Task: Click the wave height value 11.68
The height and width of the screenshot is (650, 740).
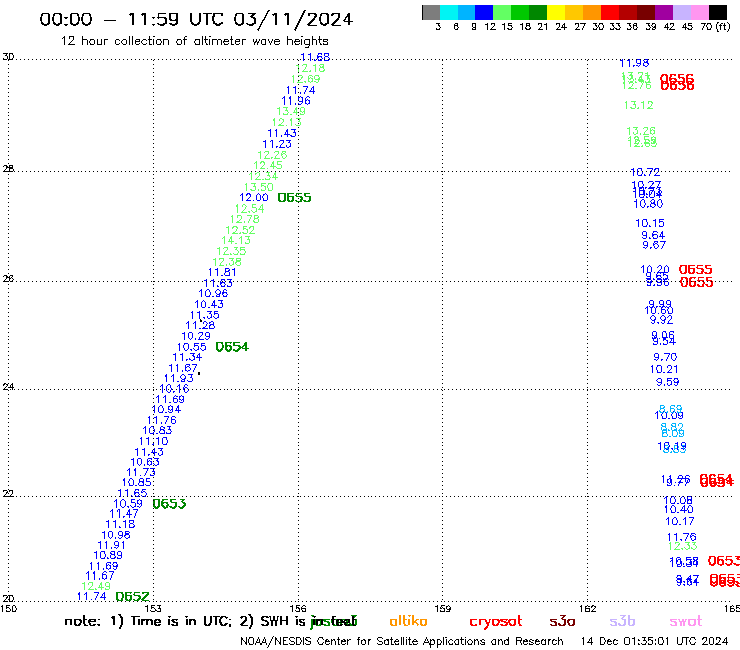Action: (315, 57)
